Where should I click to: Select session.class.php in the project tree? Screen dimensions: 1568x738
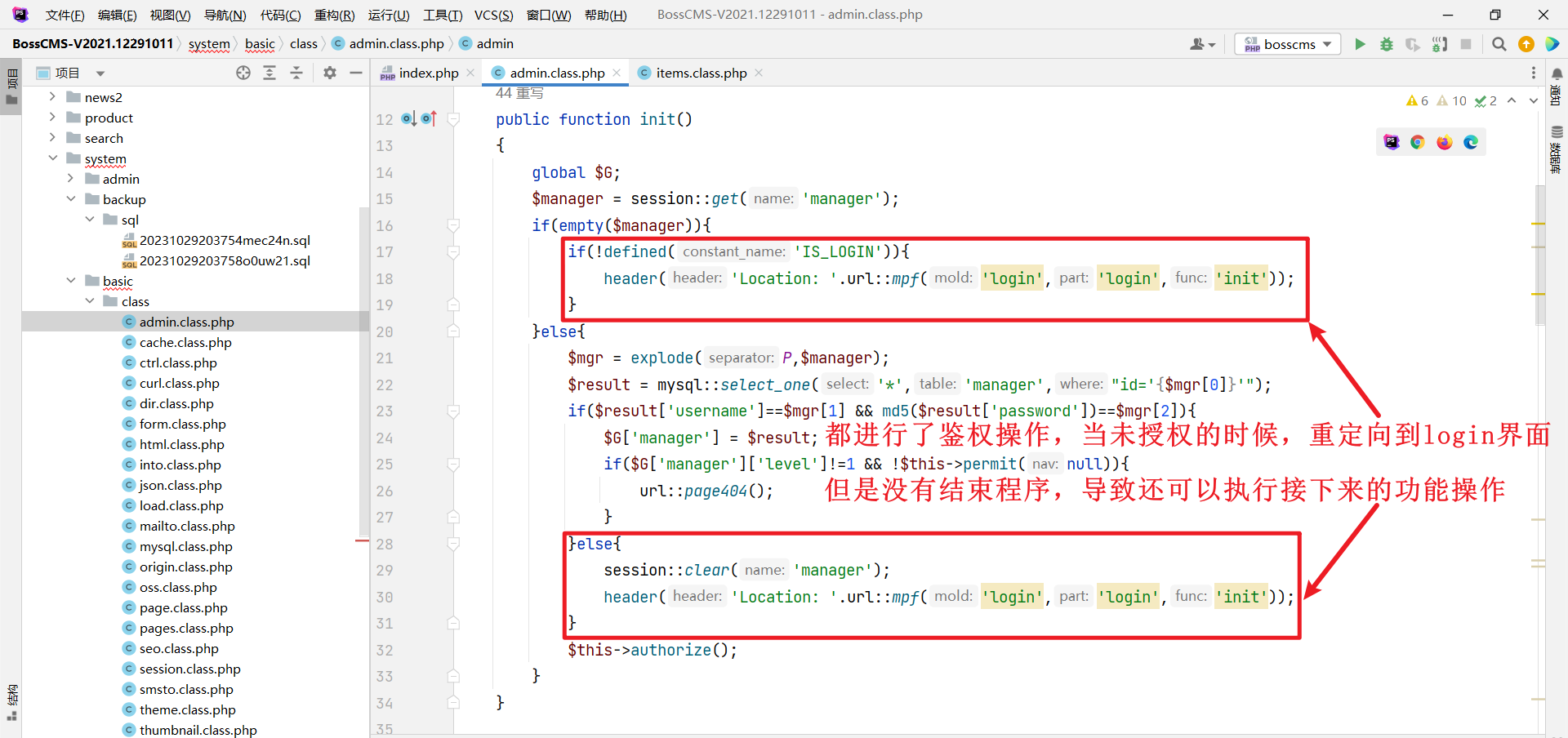click(x=189, y=669)
